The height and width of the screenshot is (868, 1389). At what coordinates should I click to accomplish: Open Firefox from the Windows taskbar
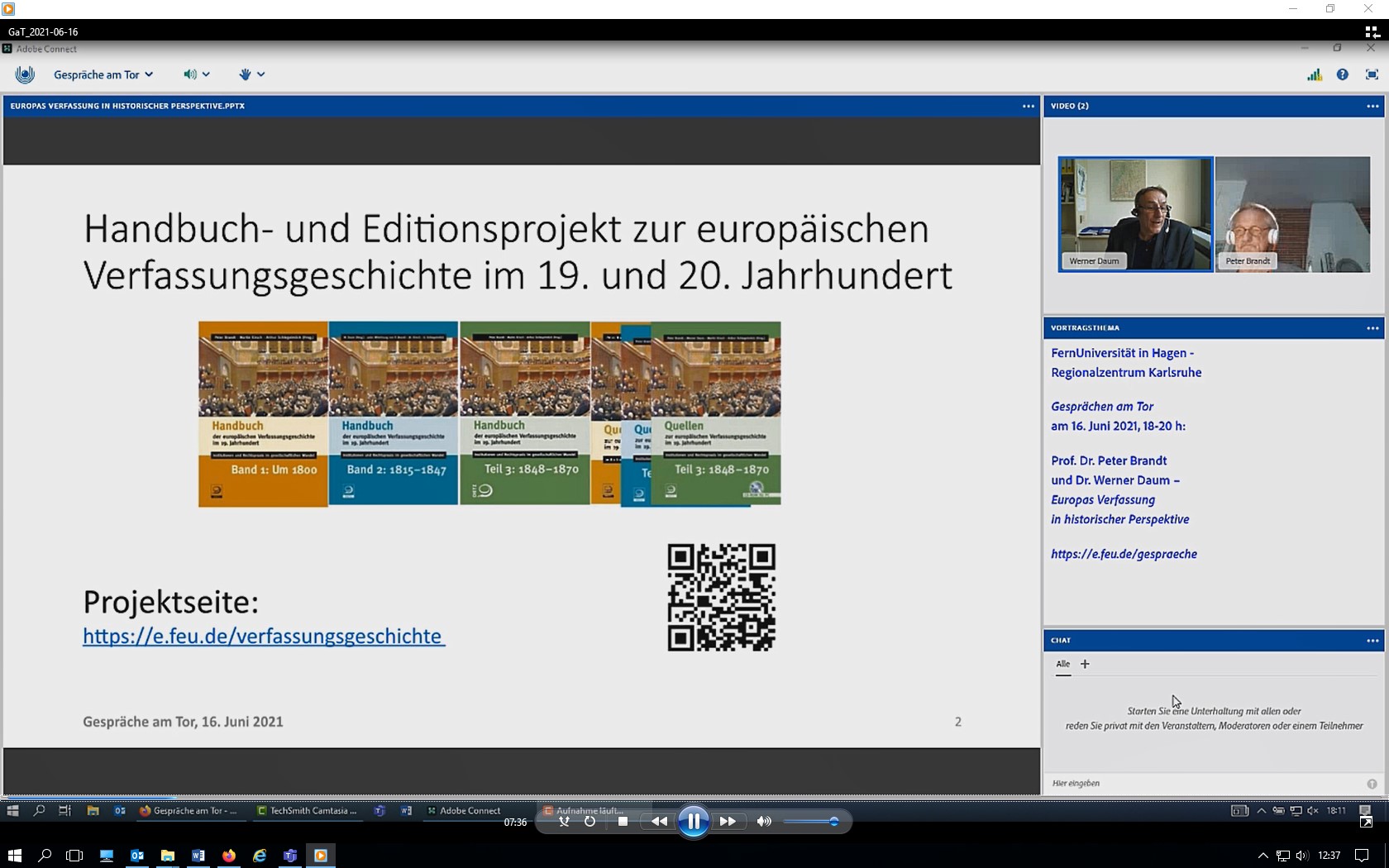[229, 856]
